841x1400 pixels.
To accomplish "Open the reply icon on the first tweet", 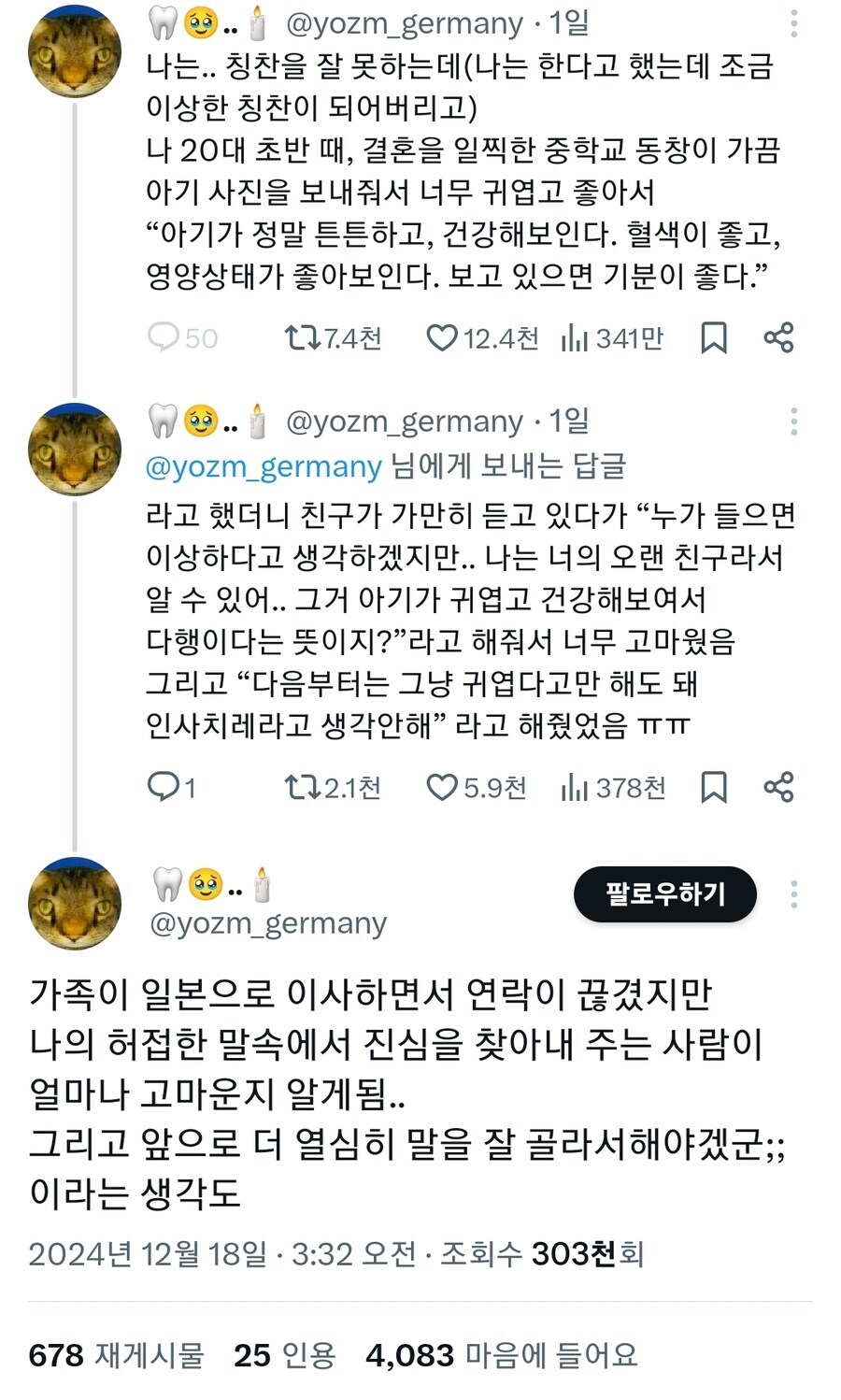I will [164, 338].
